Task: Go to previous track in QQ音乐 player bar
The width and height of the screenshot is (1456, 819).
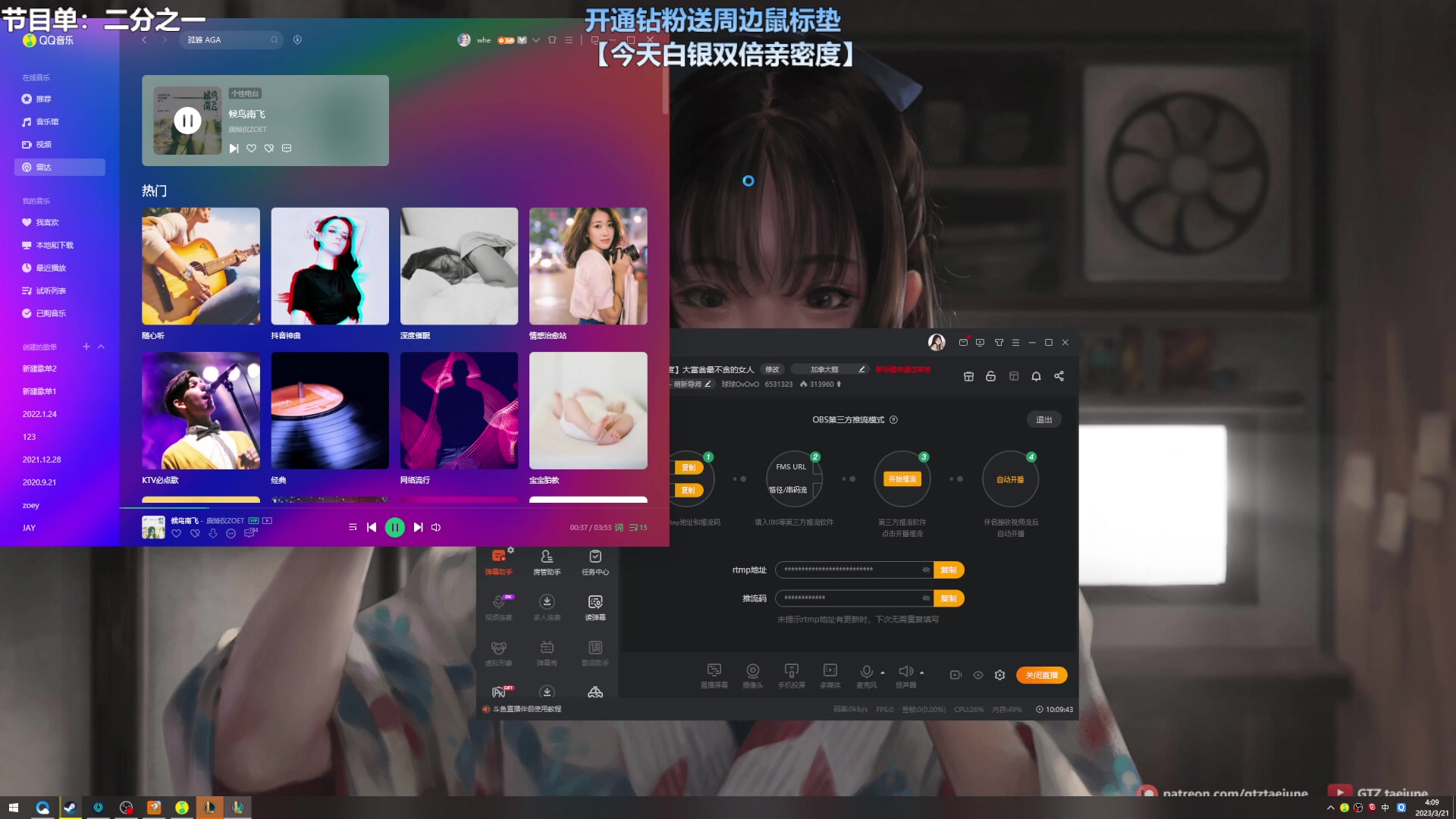Action: pyautogui.click(x=372, y=527)
